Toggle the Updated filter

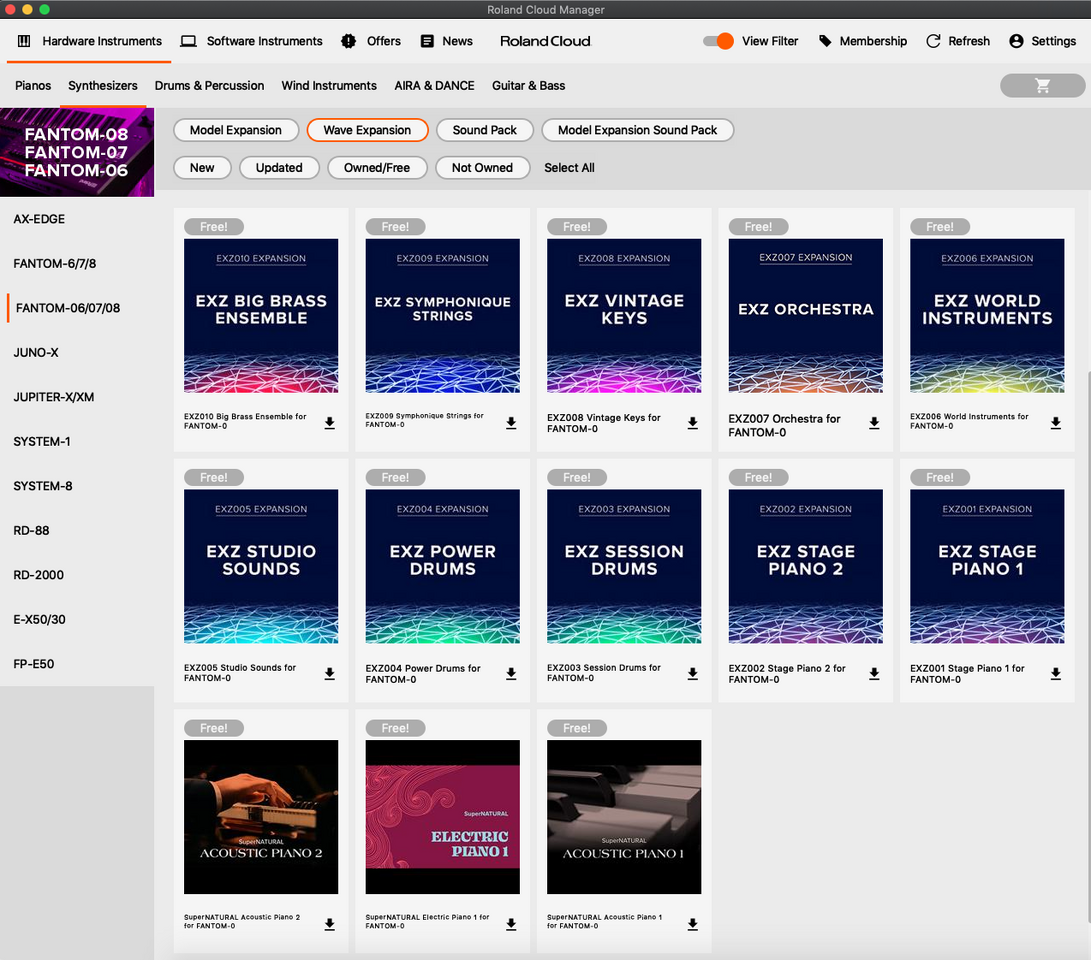pyautogui.click(x=279, y=168)
